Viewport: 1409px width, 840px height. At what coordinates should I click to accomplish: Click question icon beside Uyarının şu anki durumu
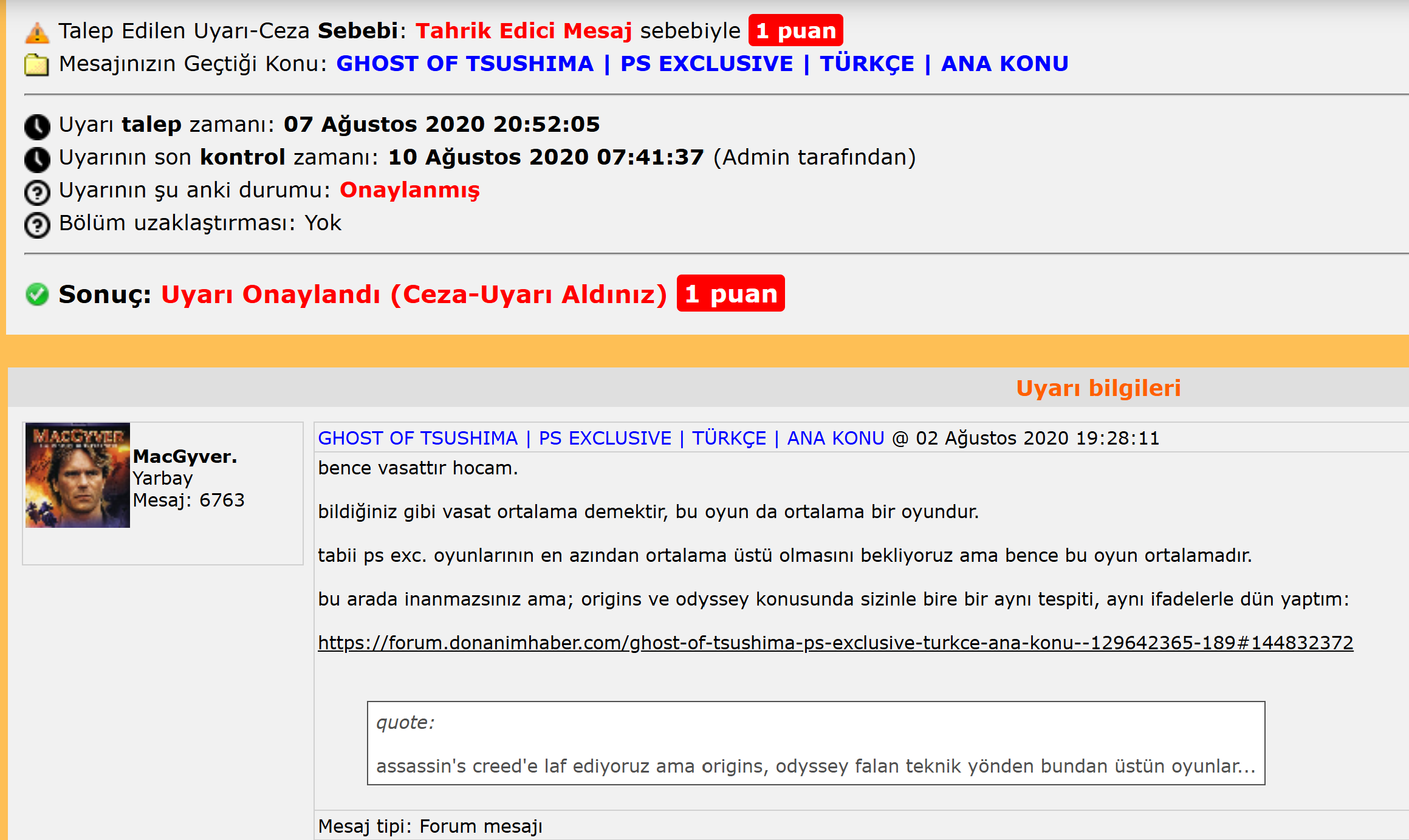(37, 193)
